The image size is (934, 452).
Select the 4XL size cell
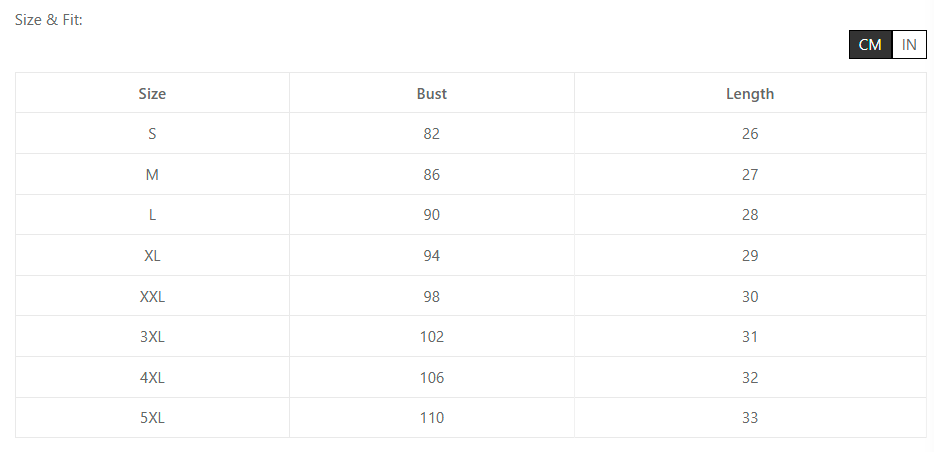click(152, 378)
